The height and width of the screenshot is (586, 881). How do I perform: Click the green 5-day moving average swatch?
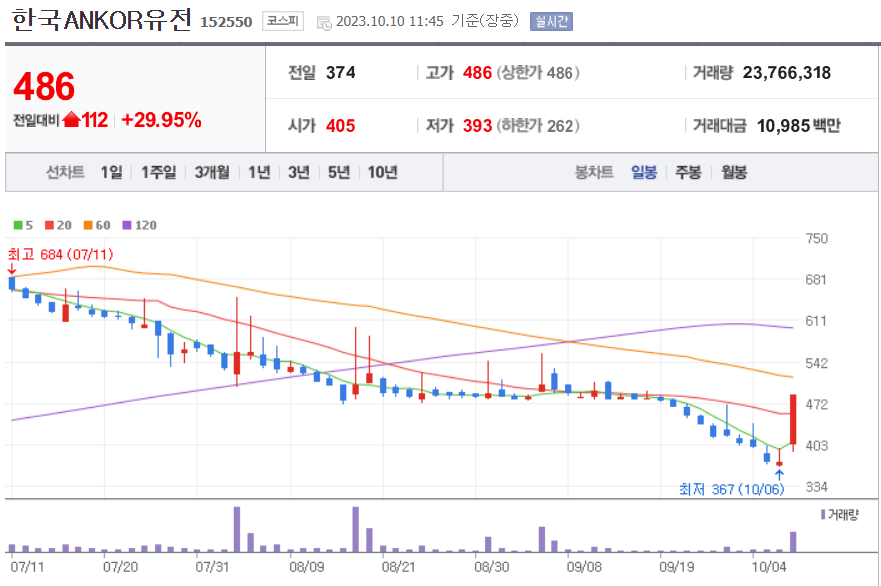click(18, 225)
